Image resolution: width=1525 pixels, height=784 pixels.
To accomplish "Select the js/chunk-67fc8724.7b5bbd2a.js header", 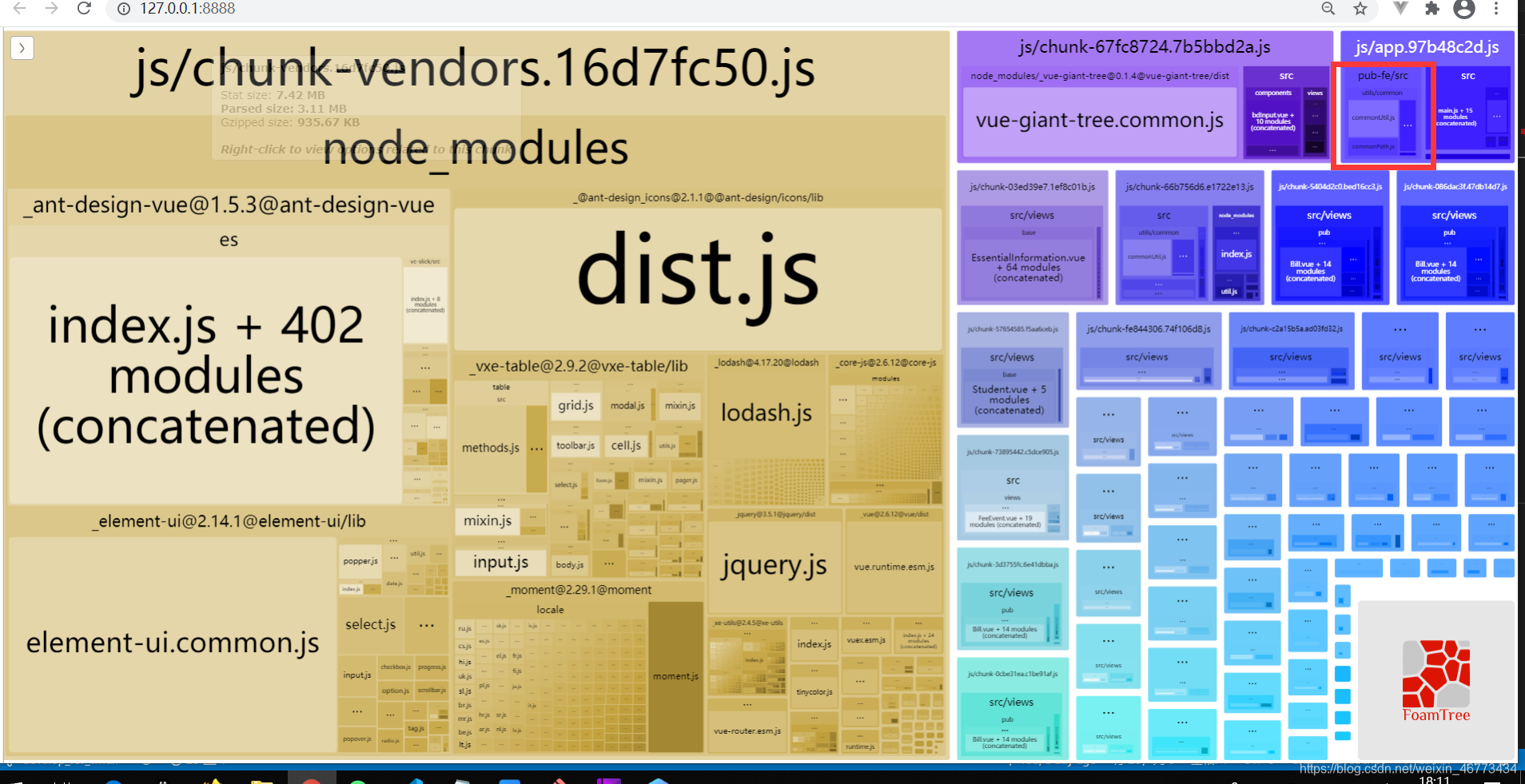I will (1145, 47).
